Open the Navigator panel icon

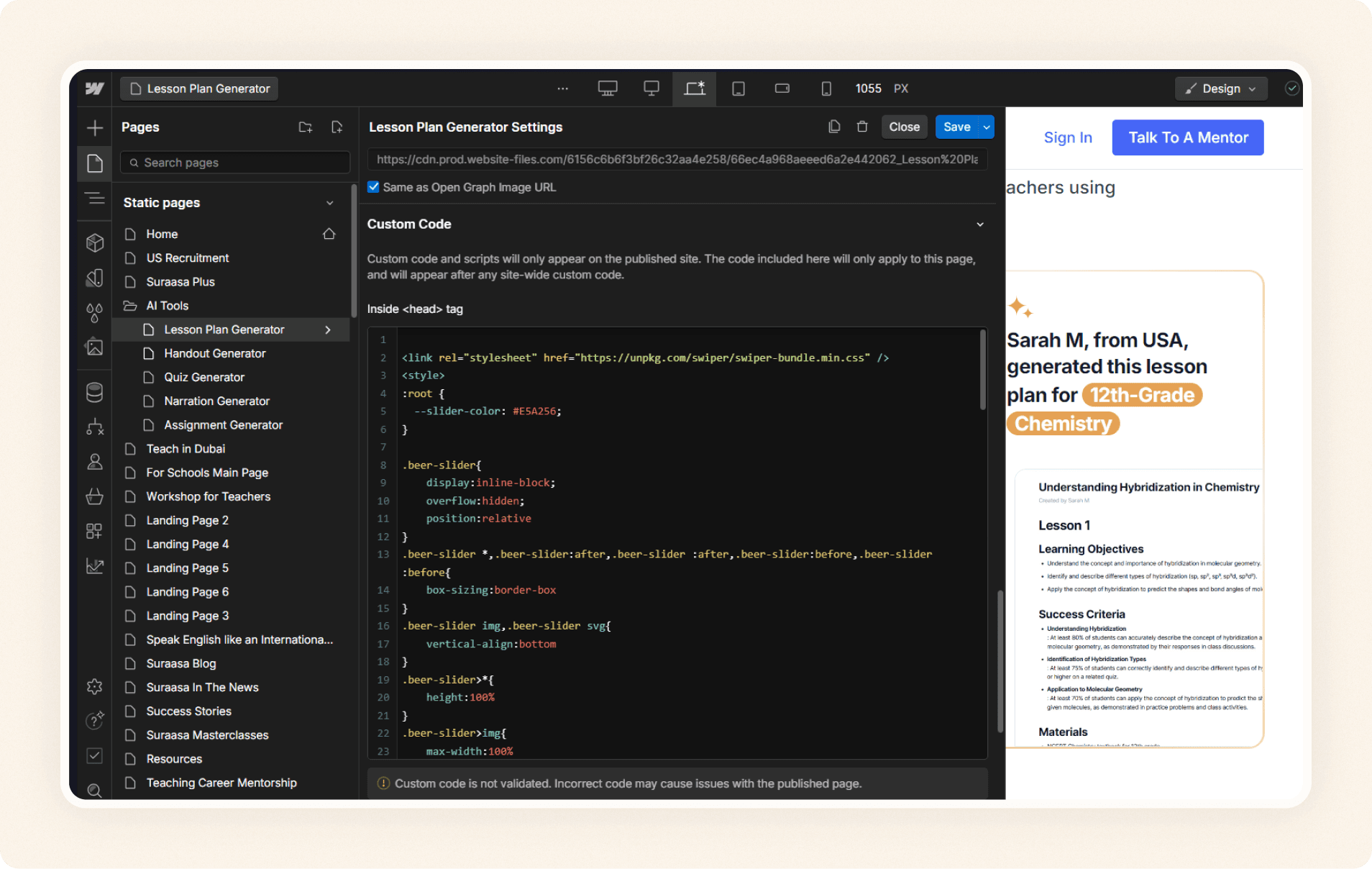click(94, 199)
